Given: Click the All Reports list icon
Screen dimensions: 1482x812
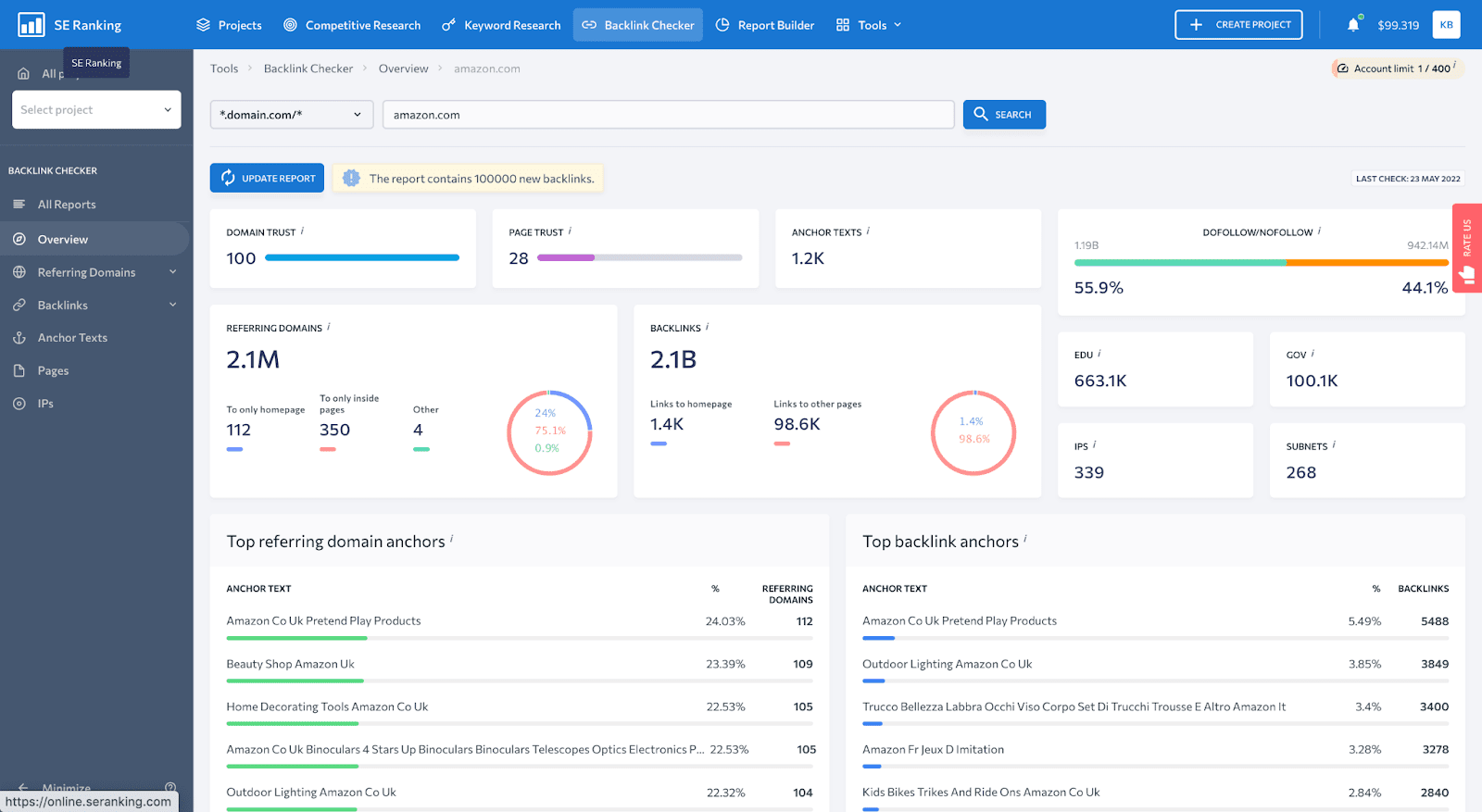Looking at the screenshot, I should [19, 205].
